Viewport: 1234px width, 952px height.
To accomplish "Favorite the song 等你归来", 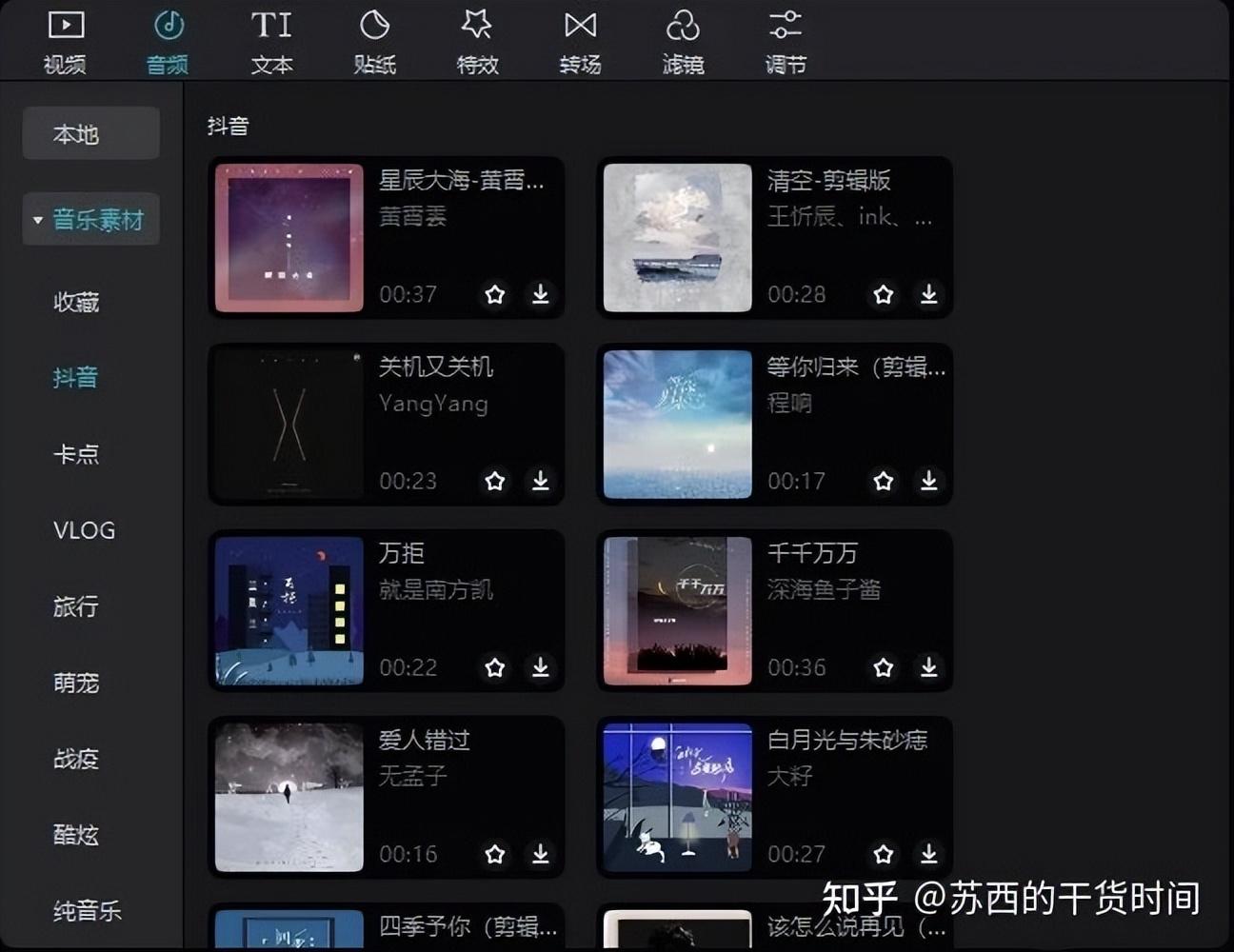I will (x=884, y=481).
